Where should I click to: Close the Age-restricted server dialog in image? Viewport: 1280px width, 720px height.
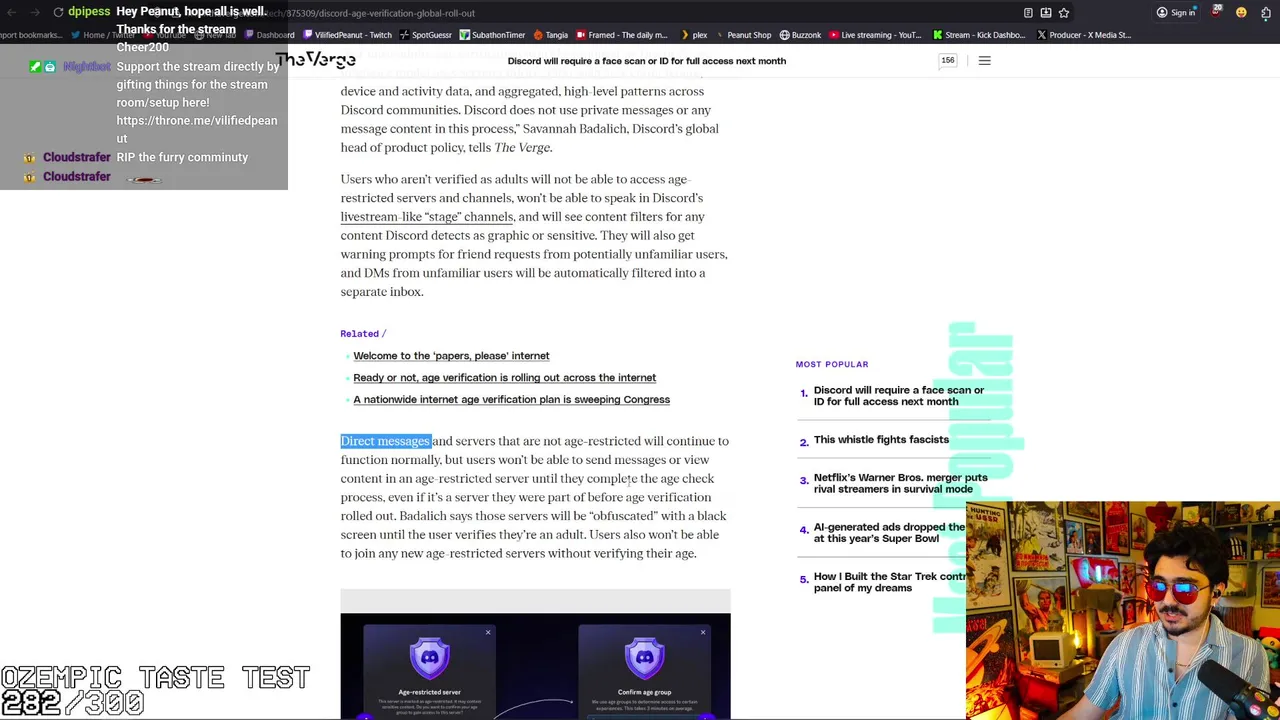(488, 632)
